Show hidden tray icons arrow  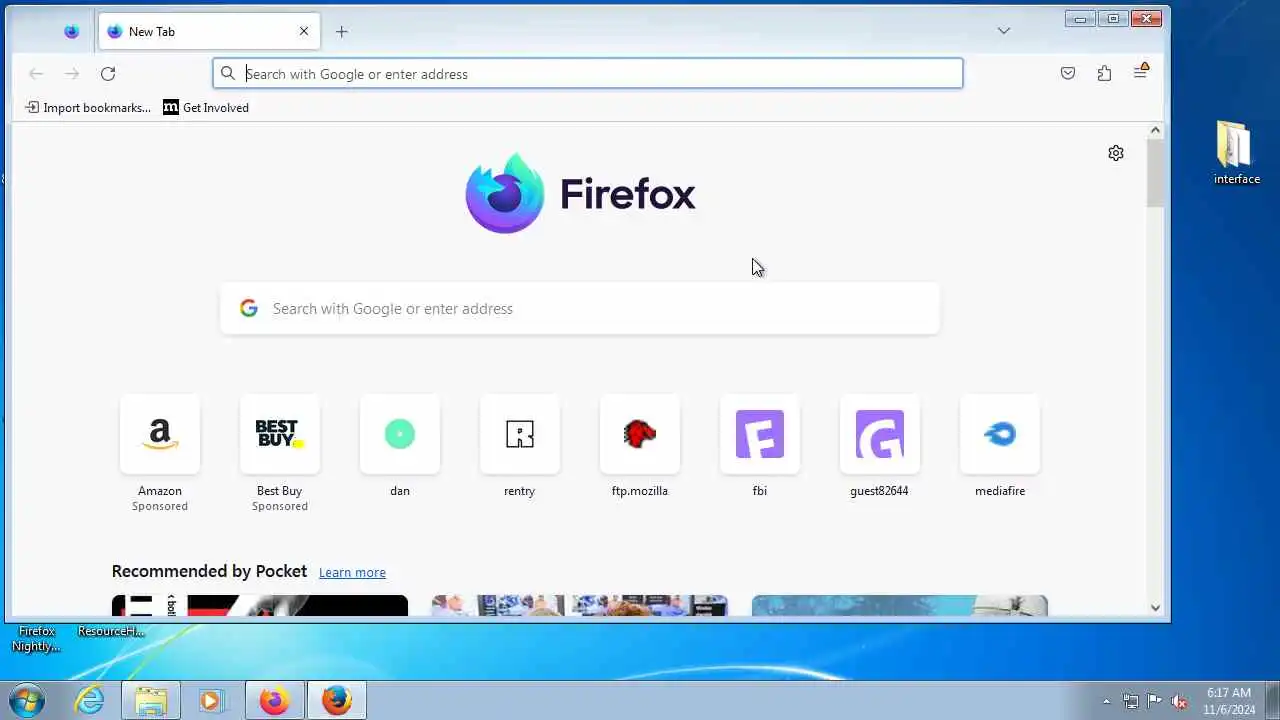tap(1106, 701)
